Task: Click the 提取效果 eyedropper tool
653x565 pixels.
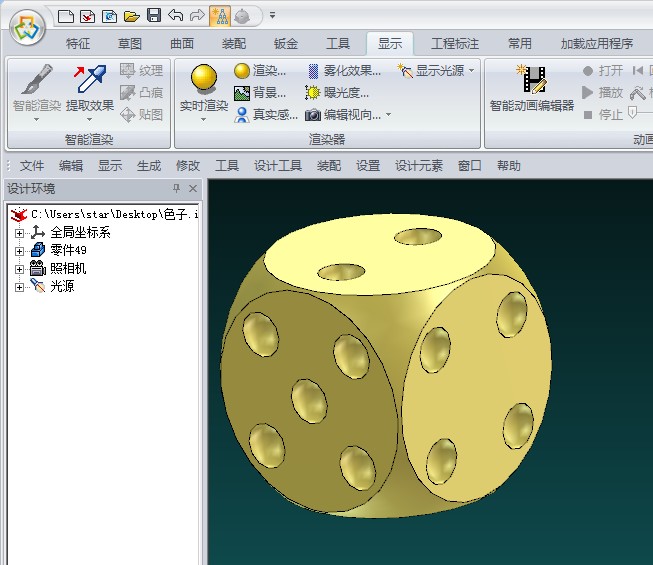Action: coord(90,90)
